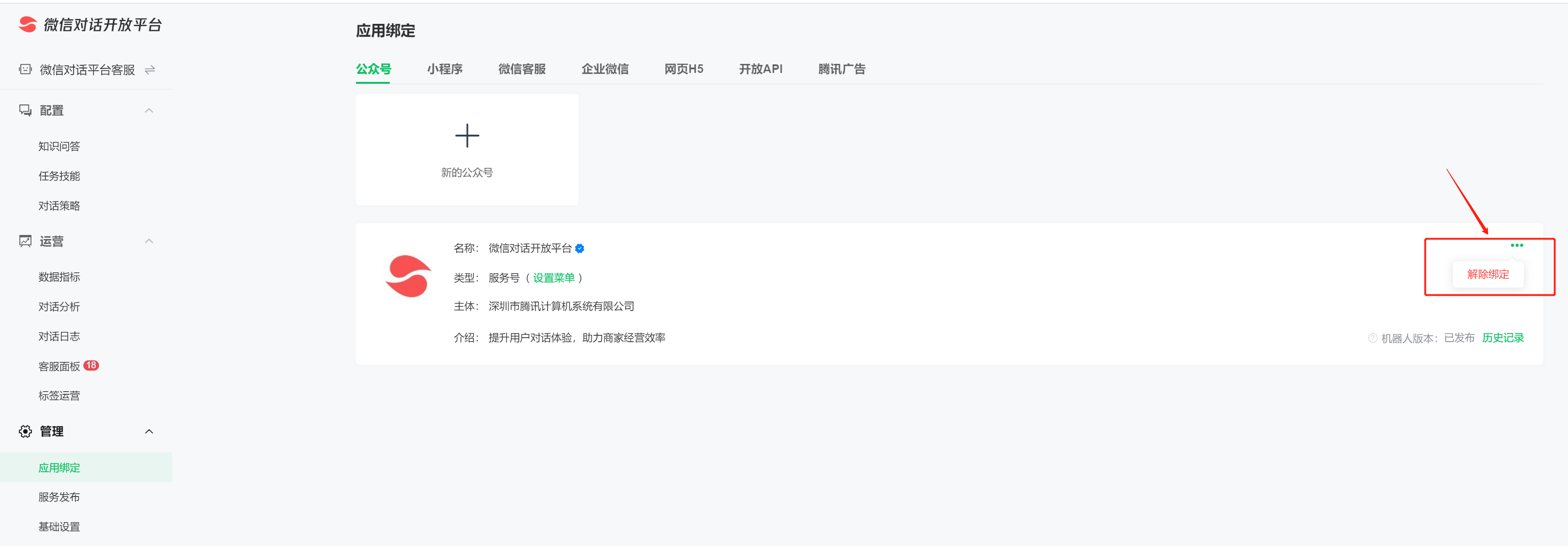Collapse the 管理 section chevron
The width and height of the screenshot is (1568, 546).
pos(149,431)
